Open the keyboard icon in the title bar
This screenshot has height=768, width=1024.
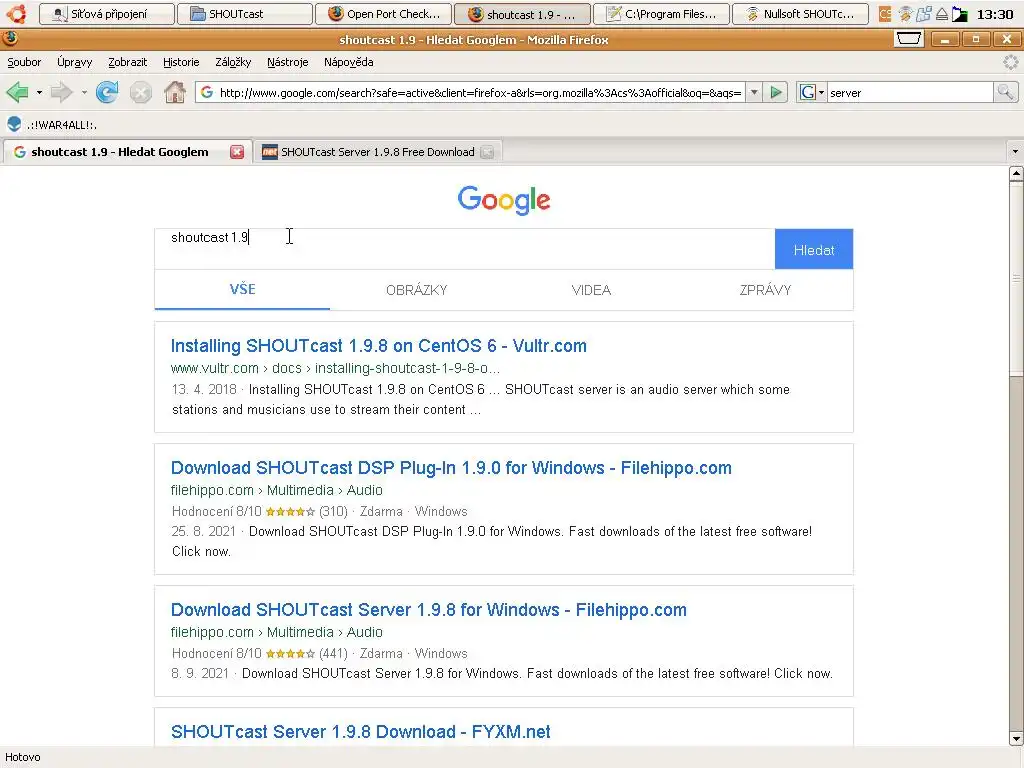coord(908,39)
